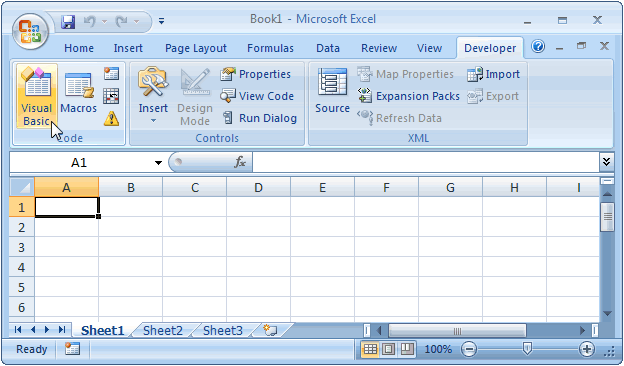Select column G header
Screen dimensions: 624x366
point(450,187)
